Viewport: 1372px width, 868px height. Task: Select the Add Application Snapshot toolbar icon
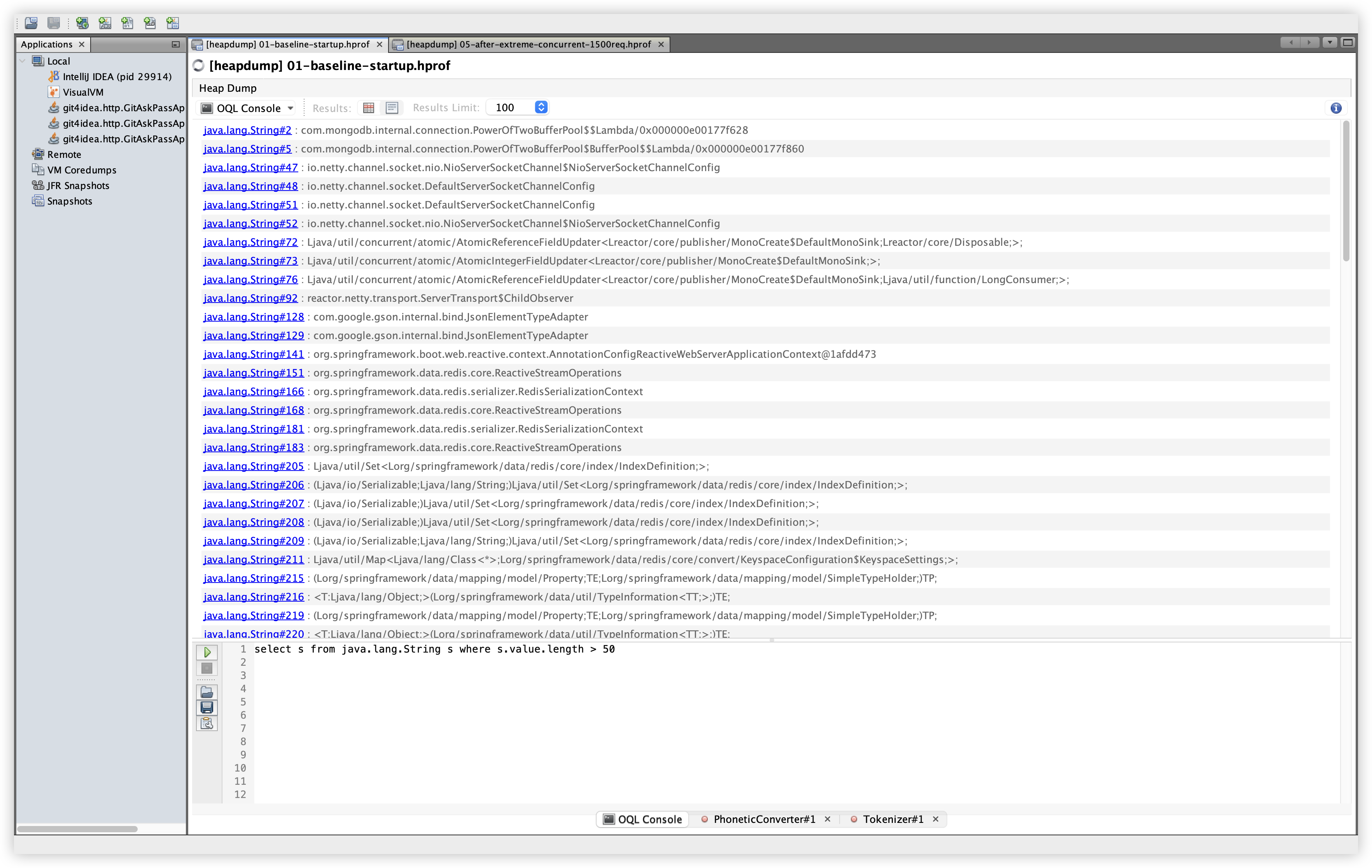point(172,23)
